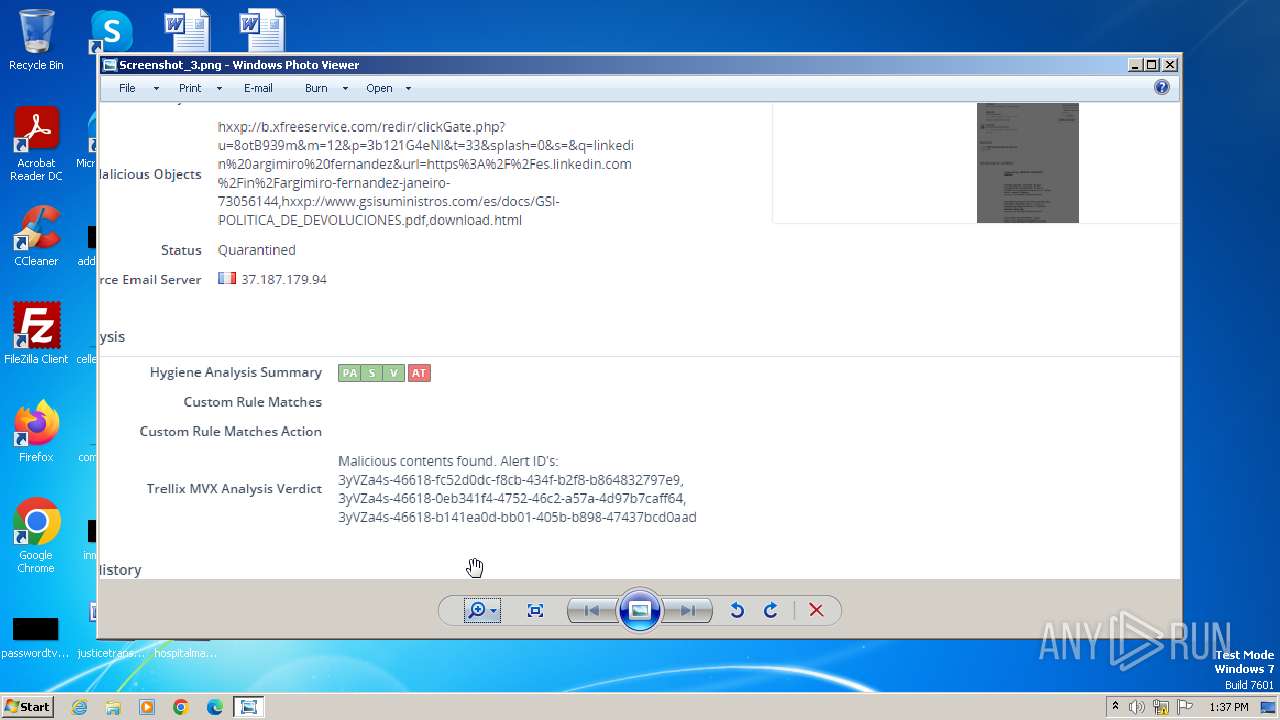Click the green S hygiene badge
Screen dimensions: 1280x720
point(372,373)
